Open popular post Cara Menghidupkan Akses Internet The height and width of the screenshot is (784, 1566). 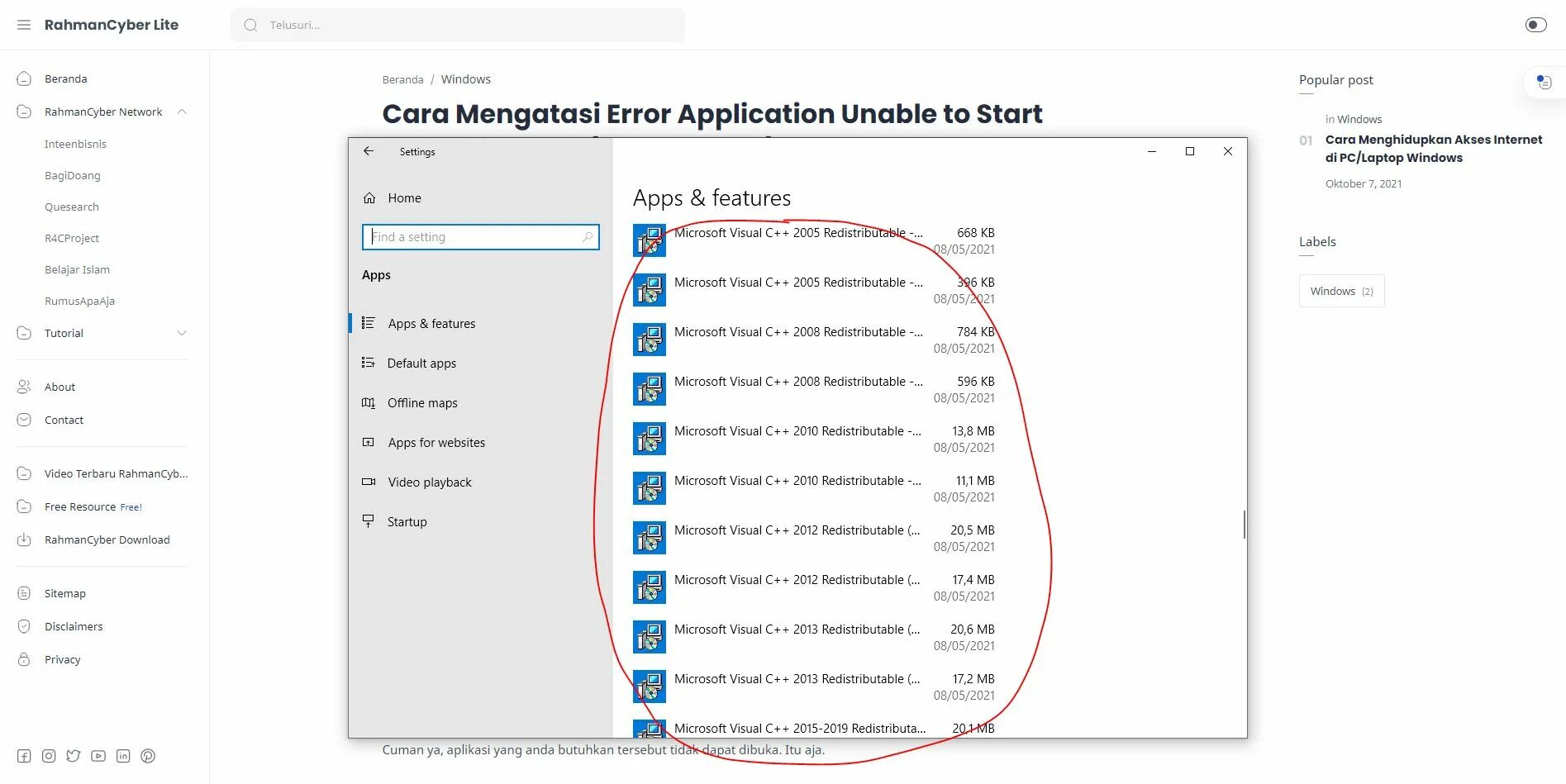(1433, 149)
